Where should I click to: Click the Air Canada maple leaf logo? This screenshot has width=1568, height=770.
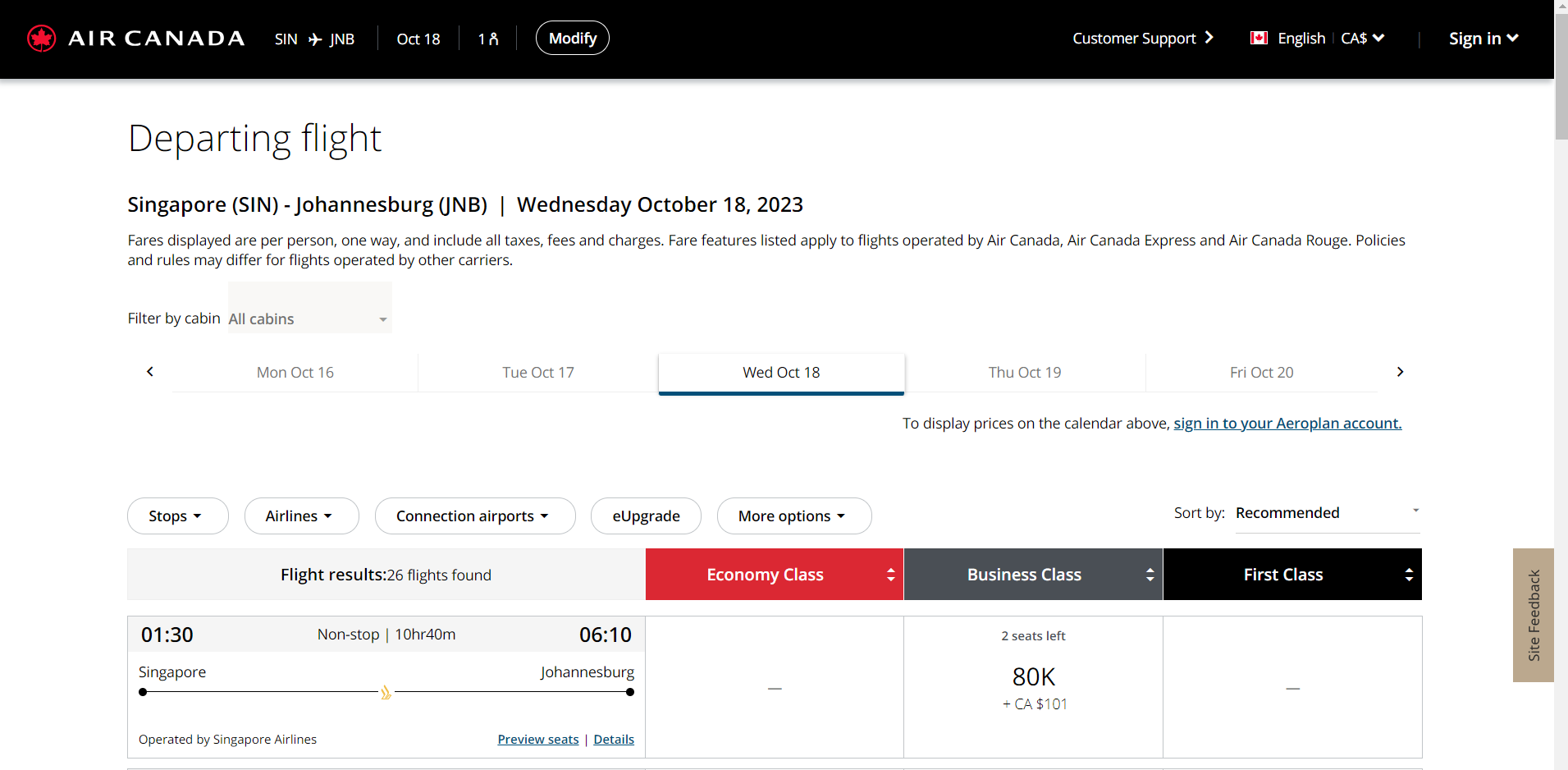point(41,39)
